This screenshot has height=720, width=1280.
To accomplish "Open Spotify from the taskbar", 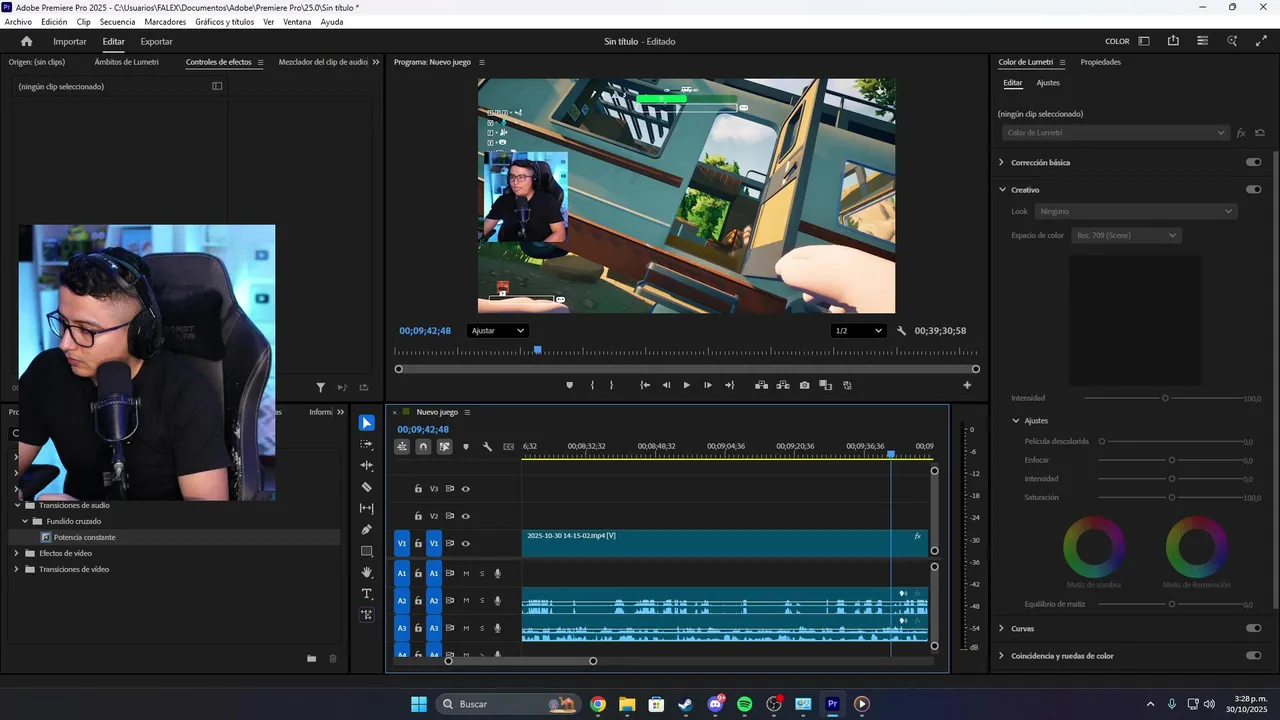I will point(744,704).
